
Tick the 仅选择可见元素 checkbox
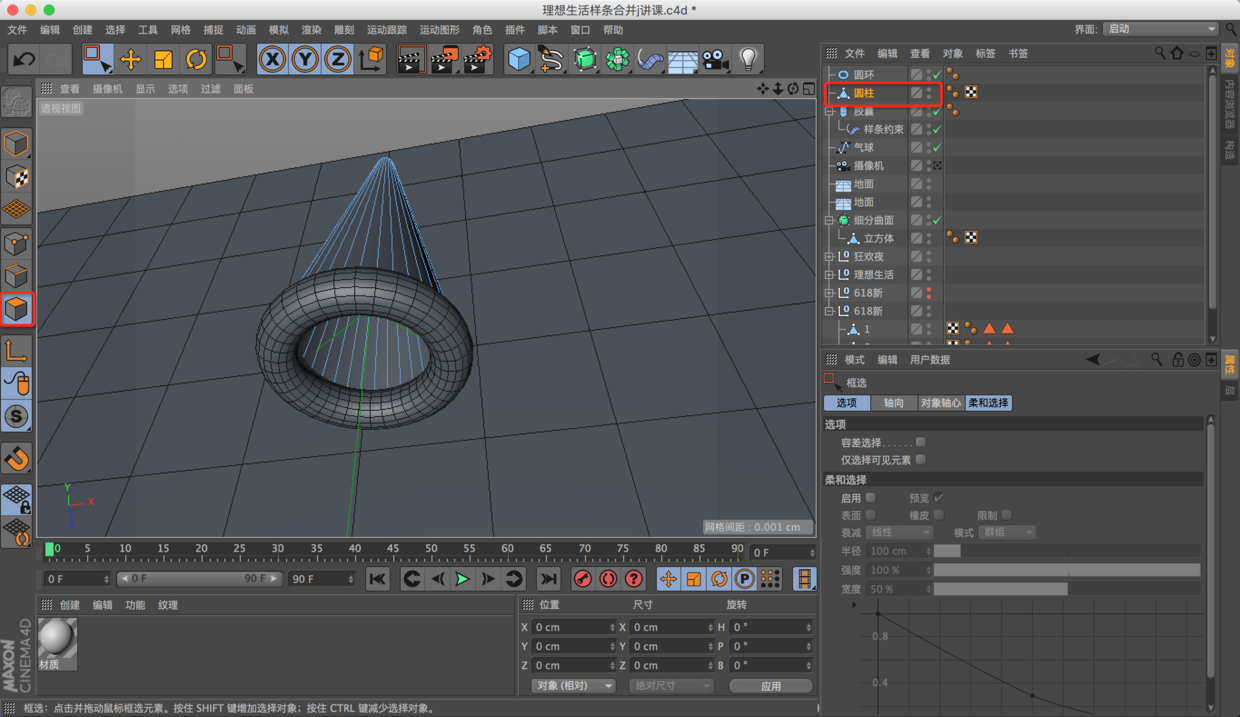(x=921, y=460)
